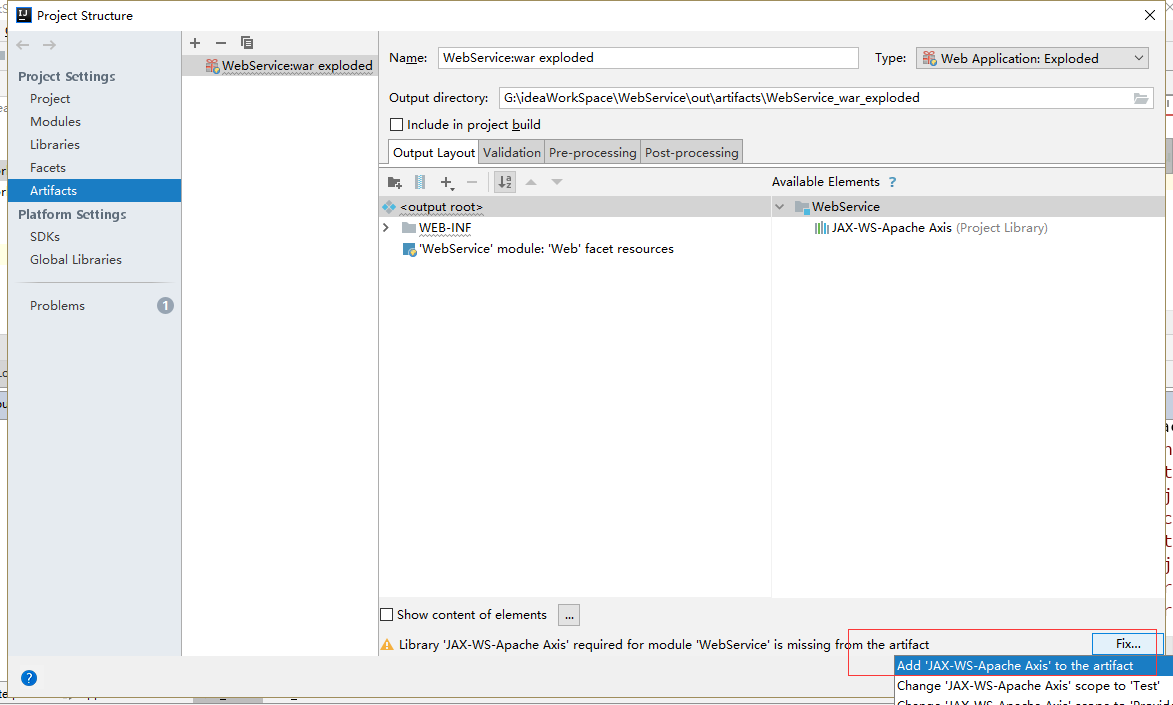Add a new artifact with plus icon
This screenshot has height=705, width=1173.
[x=195, y=43]
